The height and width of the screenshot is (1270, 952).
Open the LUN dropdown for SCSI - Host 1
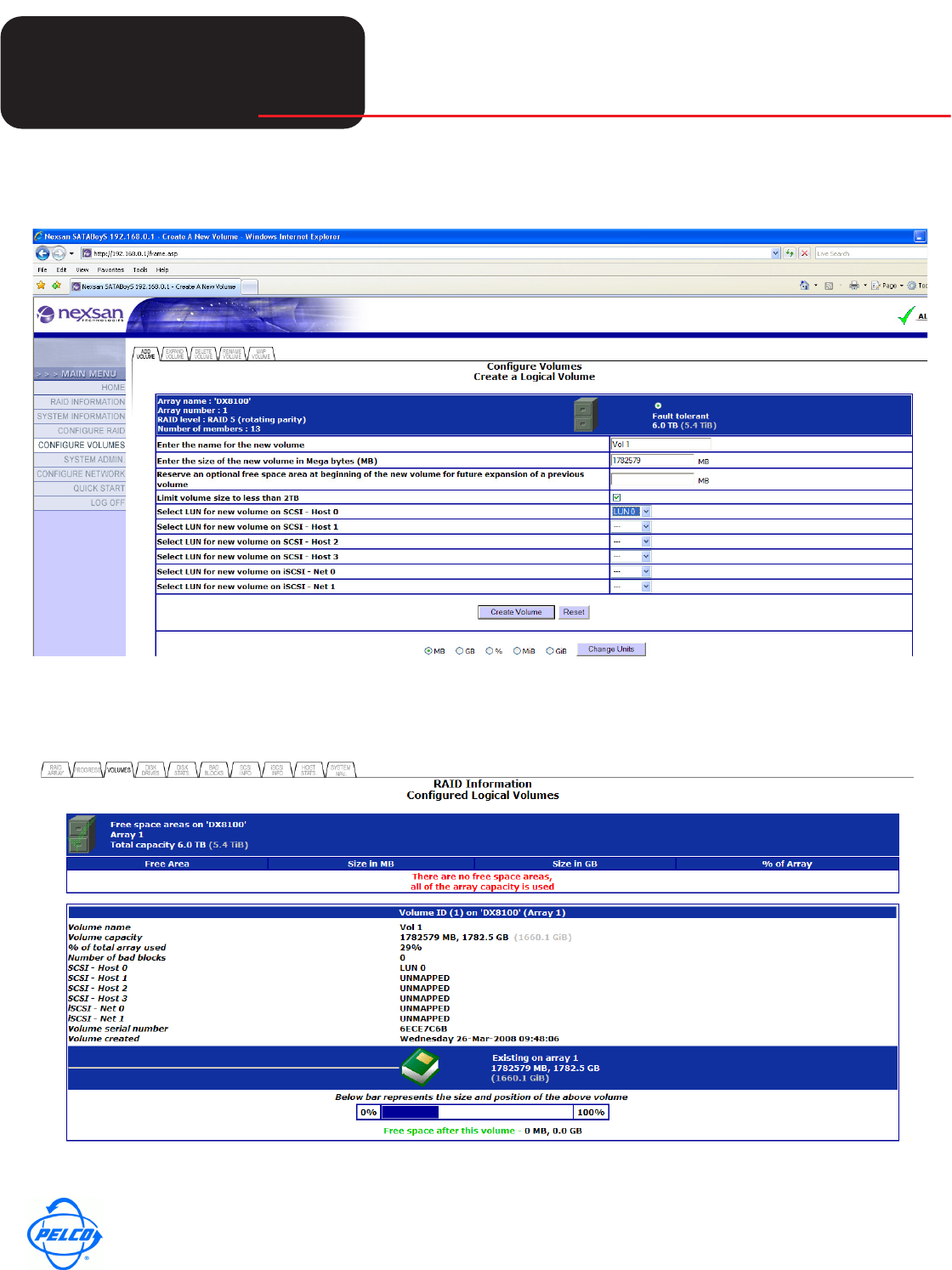632,527
